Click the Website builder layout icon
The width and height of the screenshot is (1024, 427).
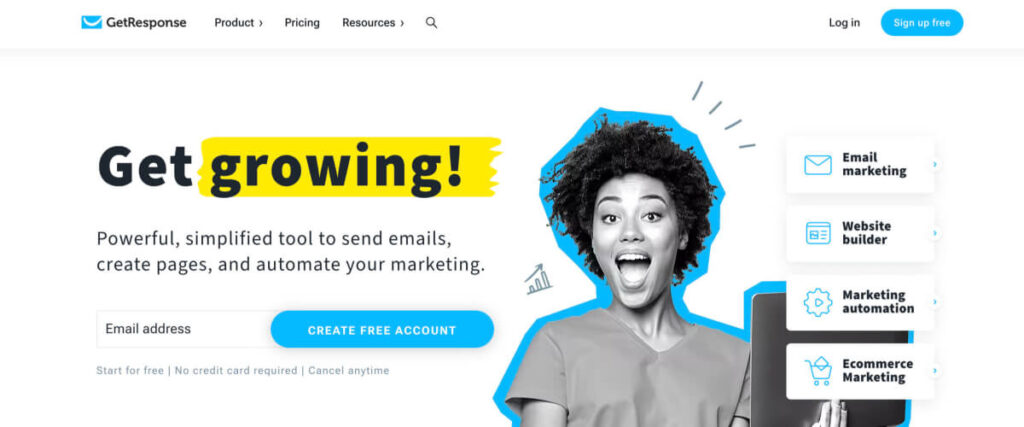pos(818,233)
